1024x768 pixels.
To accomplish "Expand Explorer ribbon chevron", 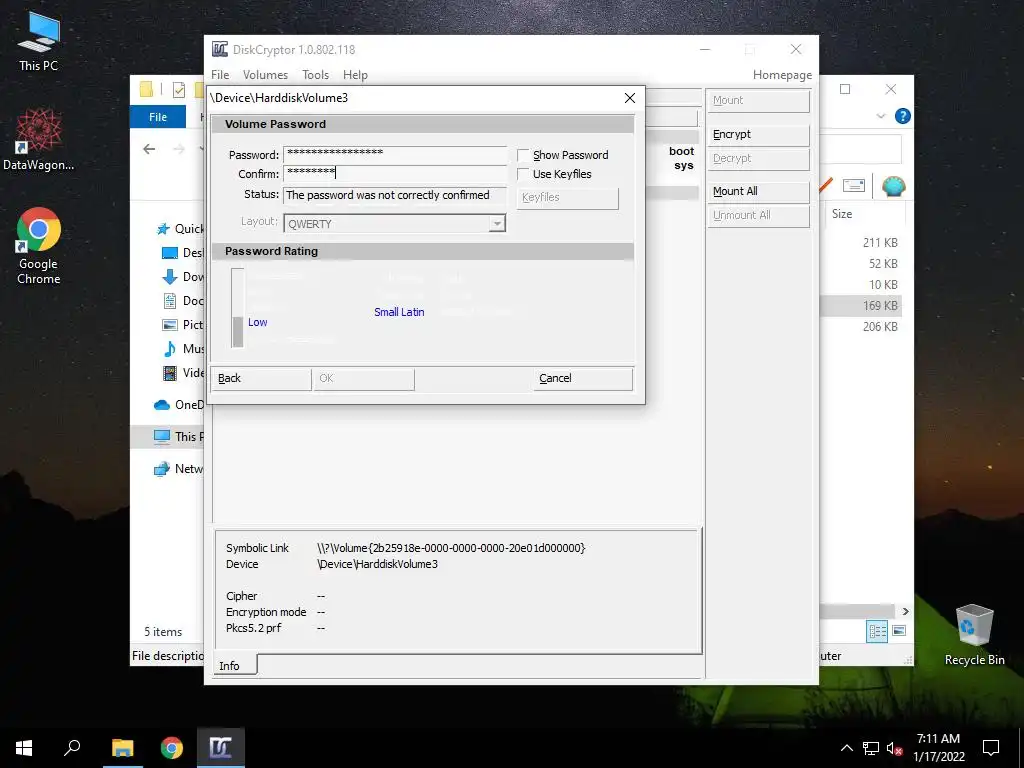I will click(880, 116).
